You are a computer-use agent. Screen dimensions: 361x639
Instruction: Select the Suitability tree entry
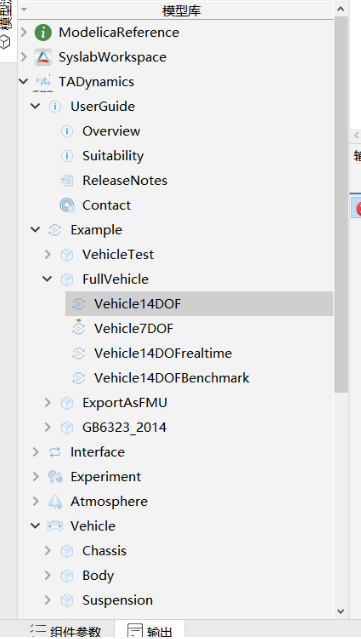(113, 156)
